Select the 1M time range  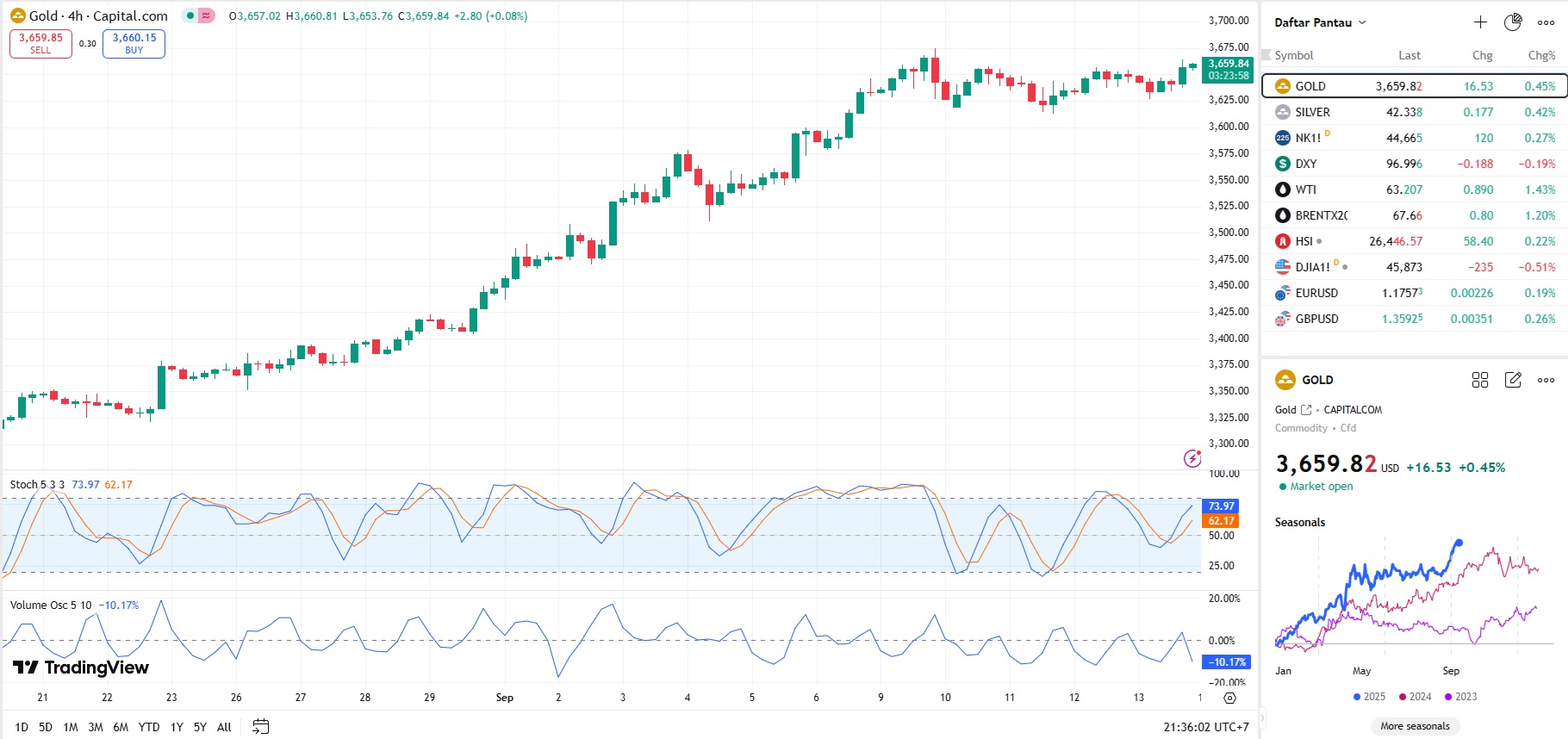[71, 727]
